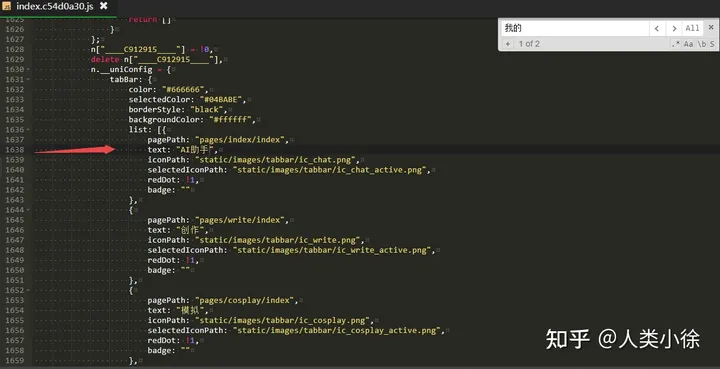Collapse the list fold at line 1636
This screenshot has width=720, height=369.
(28, 130)
